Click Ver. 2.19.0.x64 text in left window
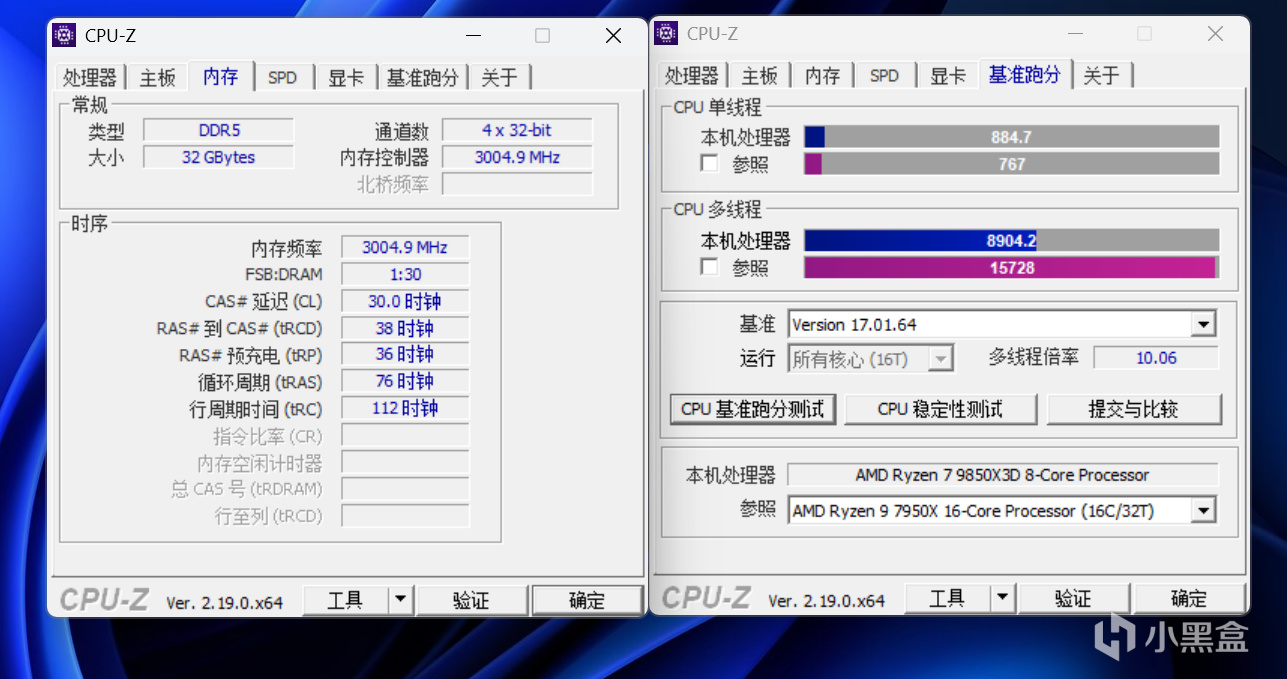This screenshot has width=1287, height=679. point(225,603)
